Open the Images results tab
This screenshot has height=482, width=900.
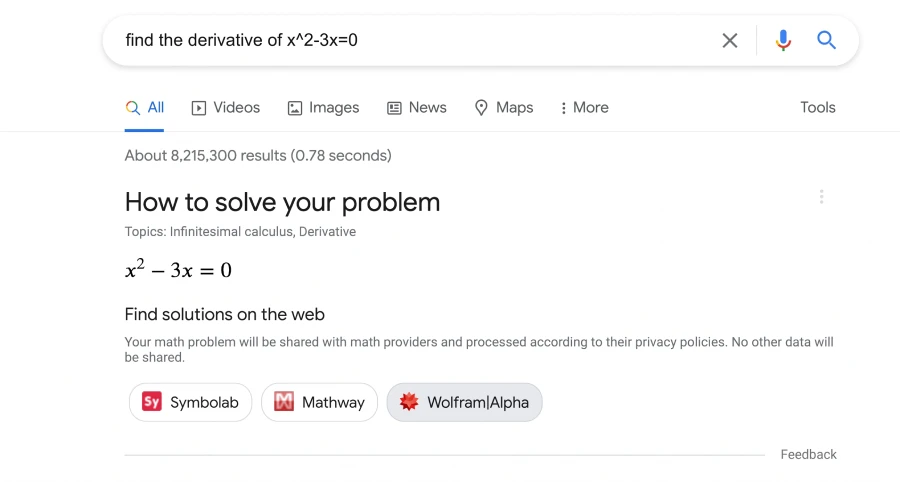[323, 107]
